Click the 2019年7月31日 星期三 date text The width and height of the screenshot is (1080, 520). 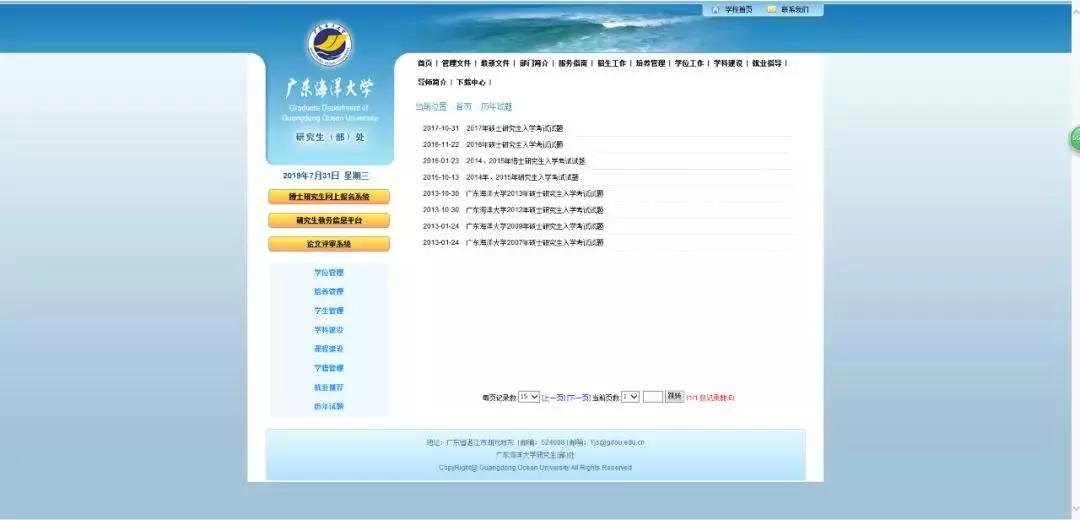(326, 176)
